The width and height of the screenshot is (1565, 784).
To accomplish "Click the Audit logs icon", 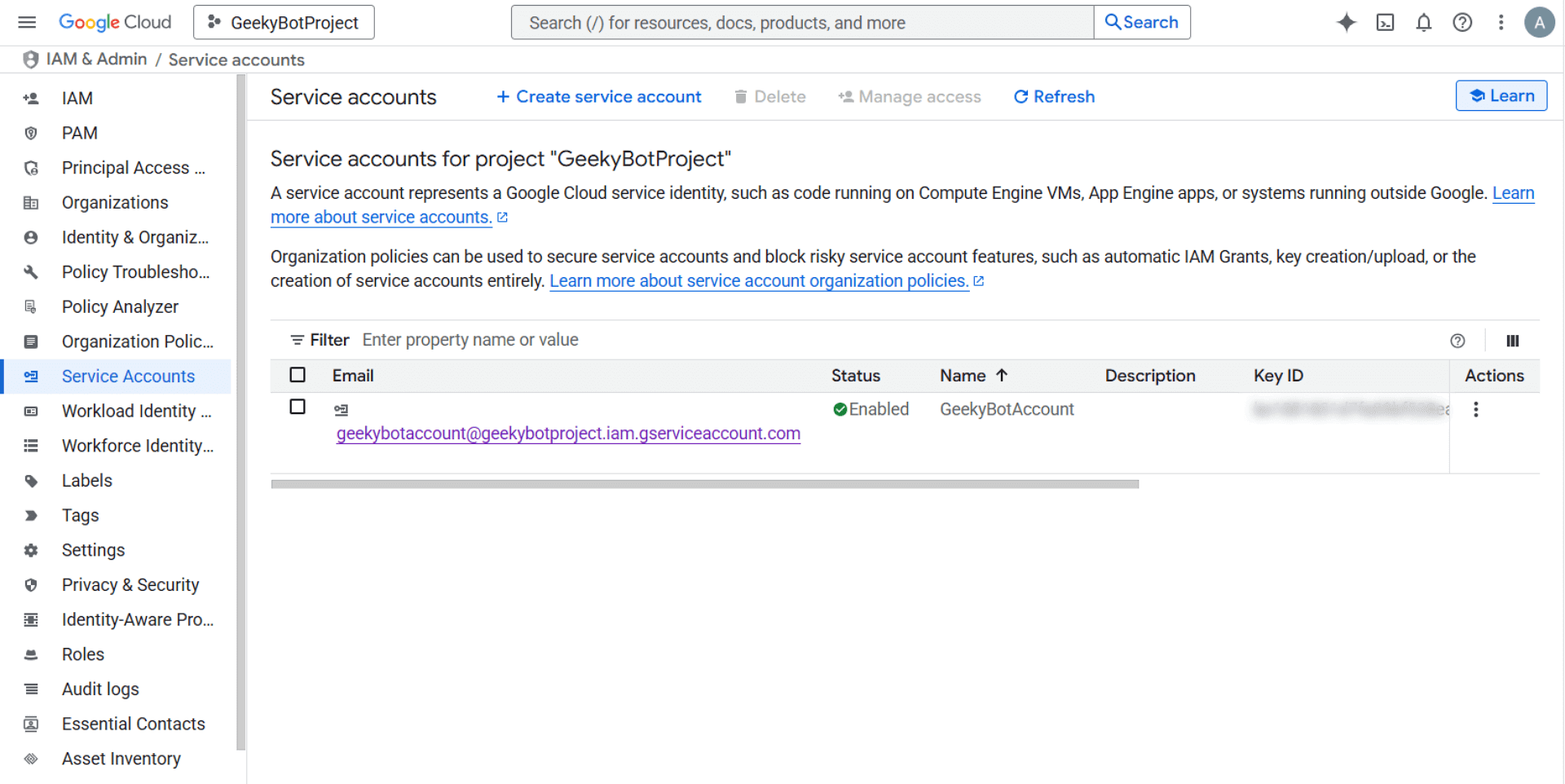I will coord(31,689).
